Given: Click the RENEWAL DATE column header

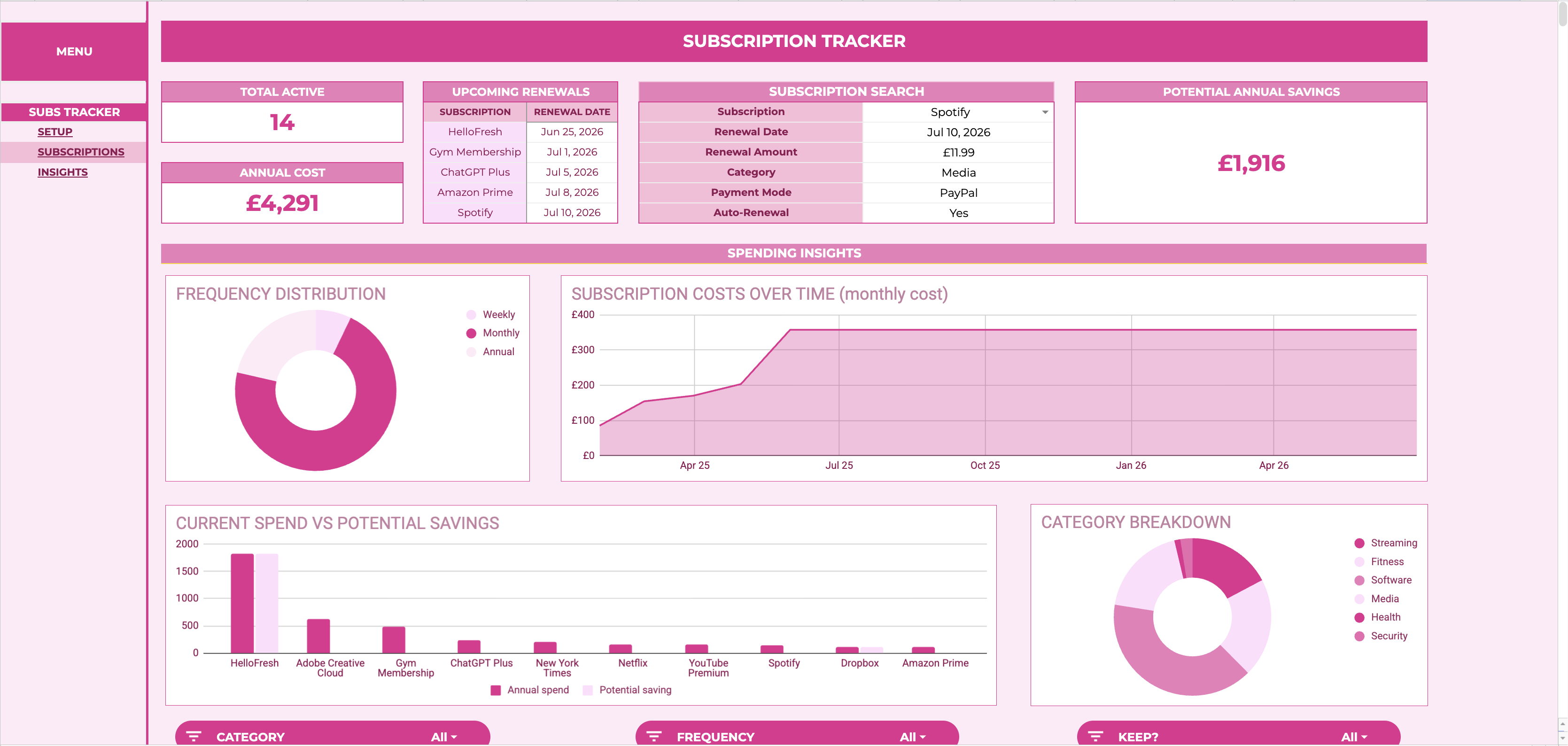Looking at the screenshot, I should click(572, 112).
